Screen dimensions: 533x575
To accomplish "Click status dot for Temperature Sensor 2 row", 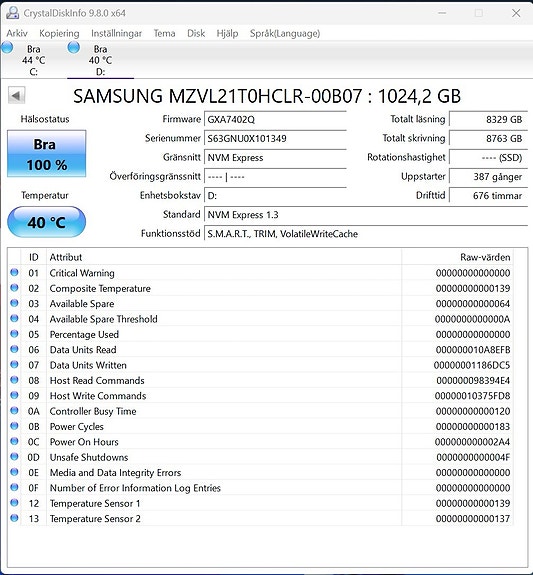I will point(14,518).
